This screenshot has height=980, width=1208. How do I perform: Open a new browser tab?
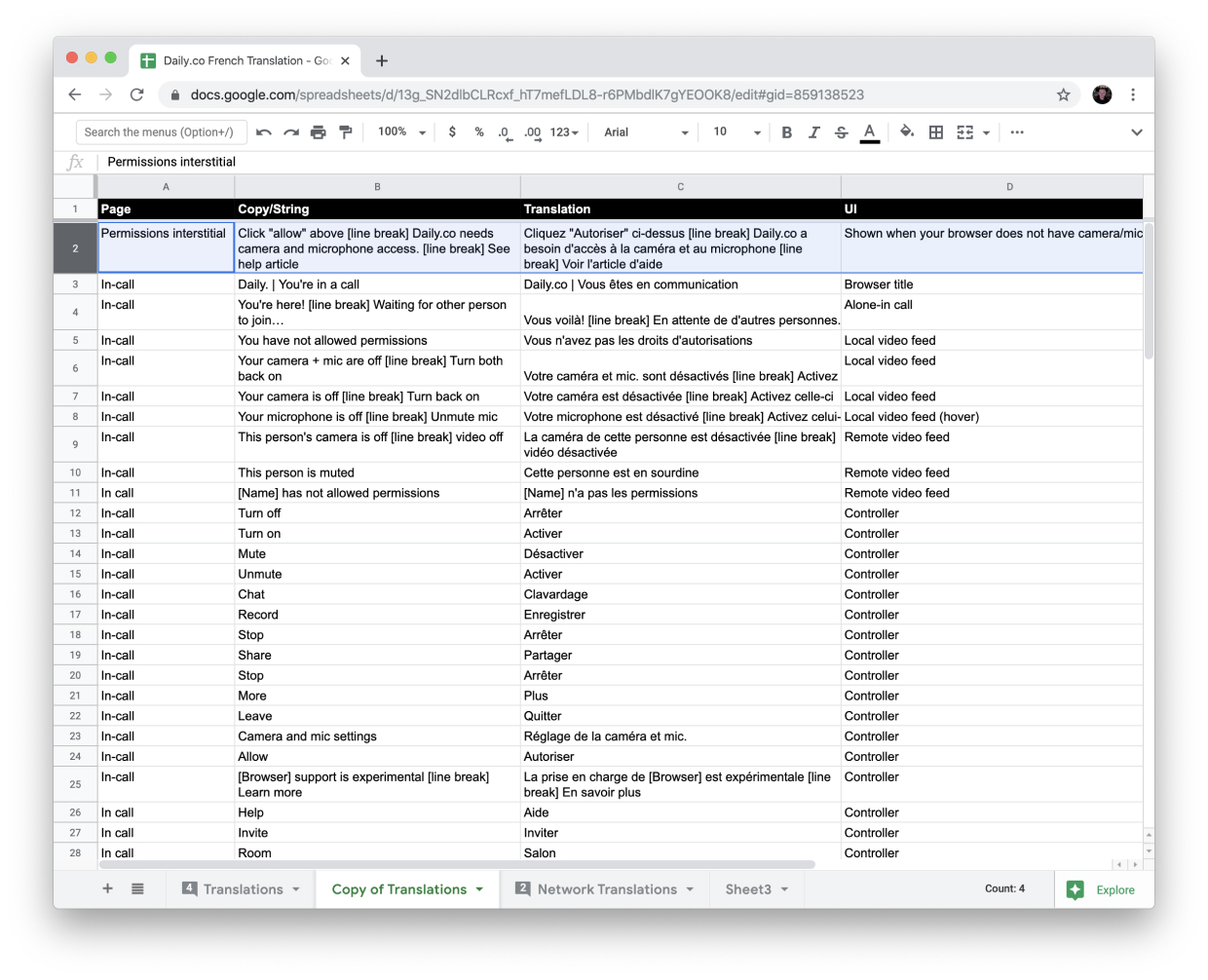pyautogui.click(x=382, y=60)
